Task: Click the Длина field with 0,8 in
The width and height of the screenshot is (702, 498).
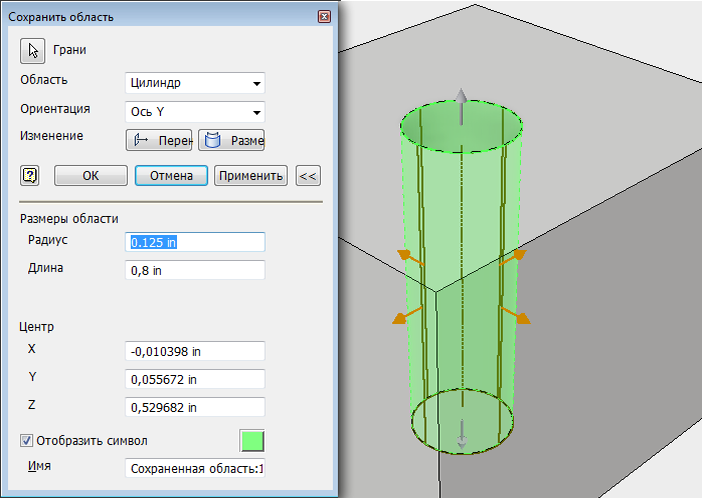Action: coord(195,270)
